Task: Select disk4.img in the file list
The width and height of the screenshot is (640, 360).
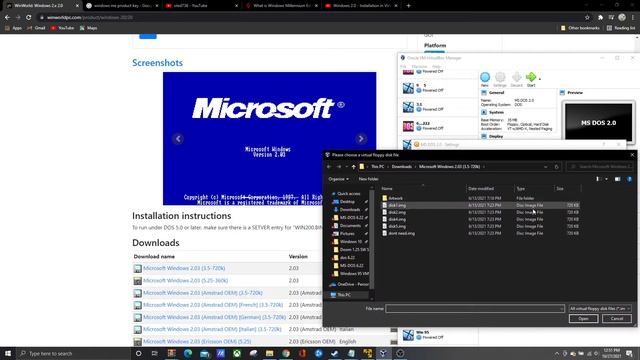Action: click(480, 219)
